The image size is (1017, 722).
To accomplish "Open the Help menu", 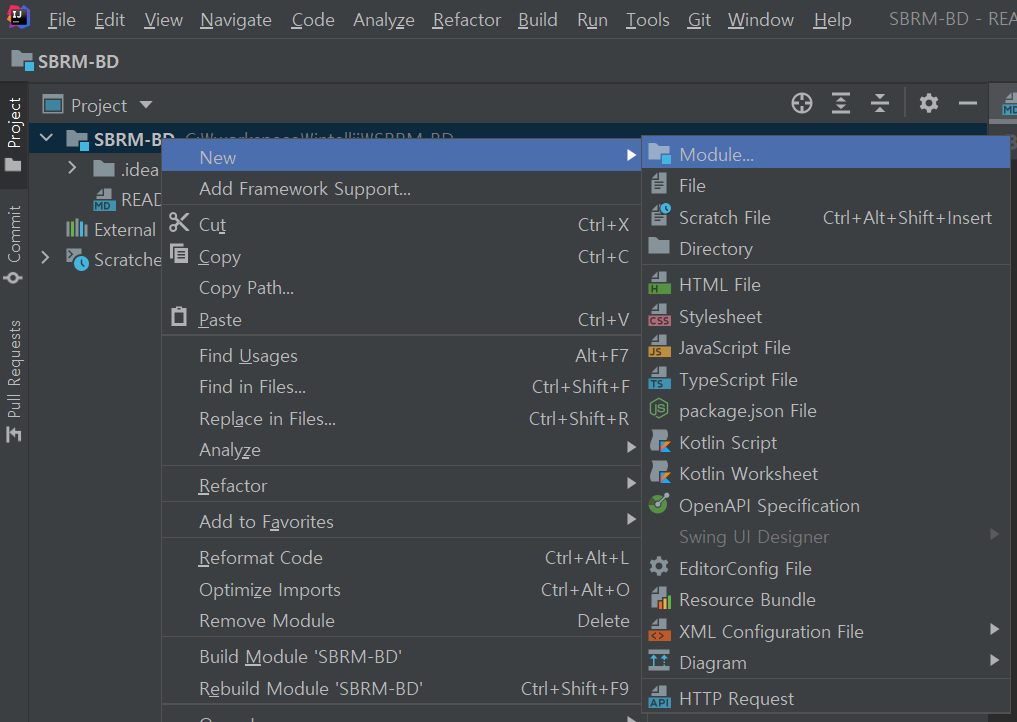I will click(x=832, y=20).
